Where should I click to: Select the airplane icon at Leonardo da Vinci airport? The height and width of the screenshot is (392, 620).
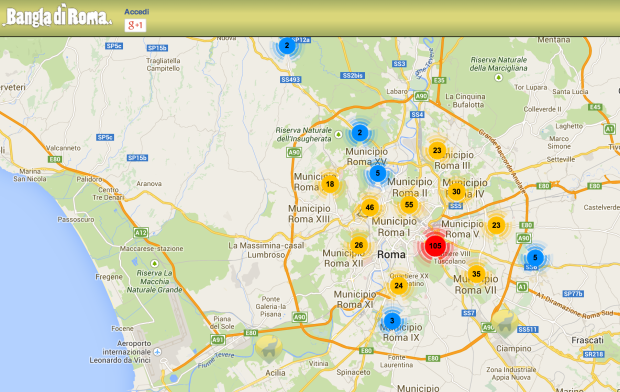(x=157, y=352)
